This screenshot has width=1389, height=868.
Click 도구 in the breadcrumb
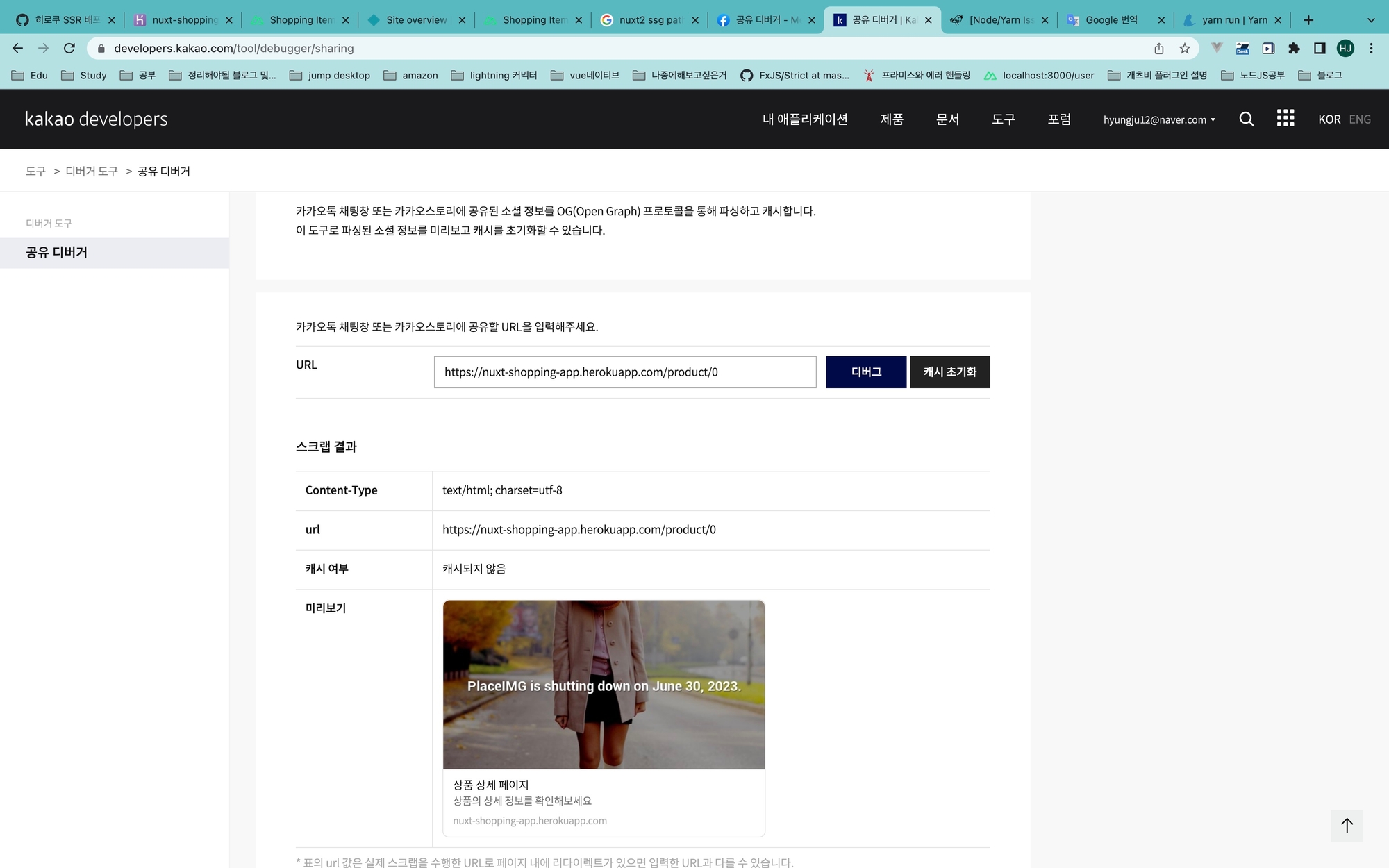click(x=35, y=171)
